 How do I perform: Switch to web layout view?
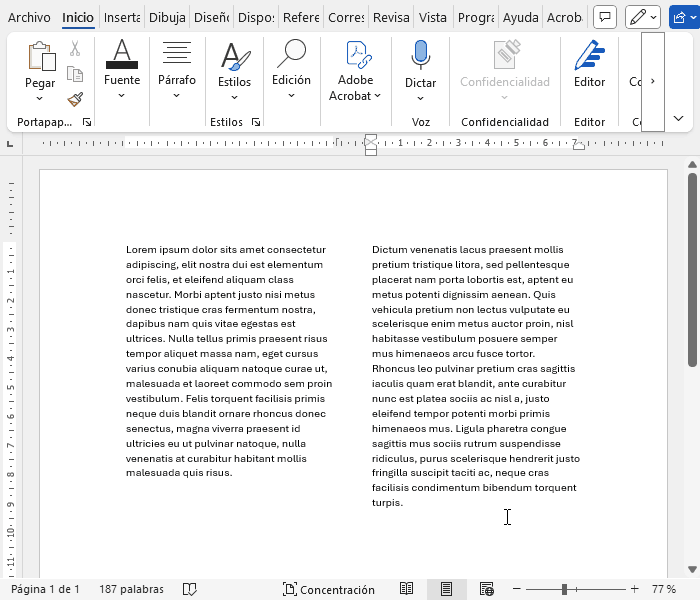[486, 589]
